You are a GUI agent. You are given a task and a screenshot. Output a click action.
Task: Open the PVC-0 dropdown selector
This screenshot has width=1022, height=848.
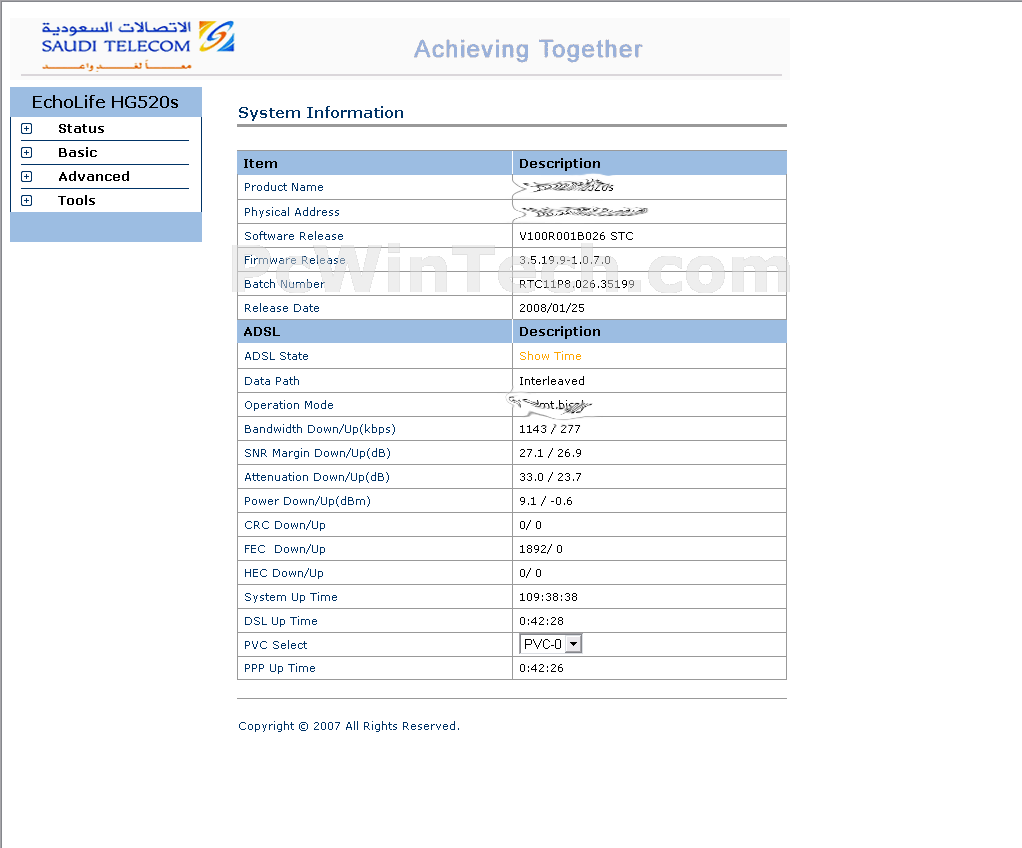click(x=550, y=644)
